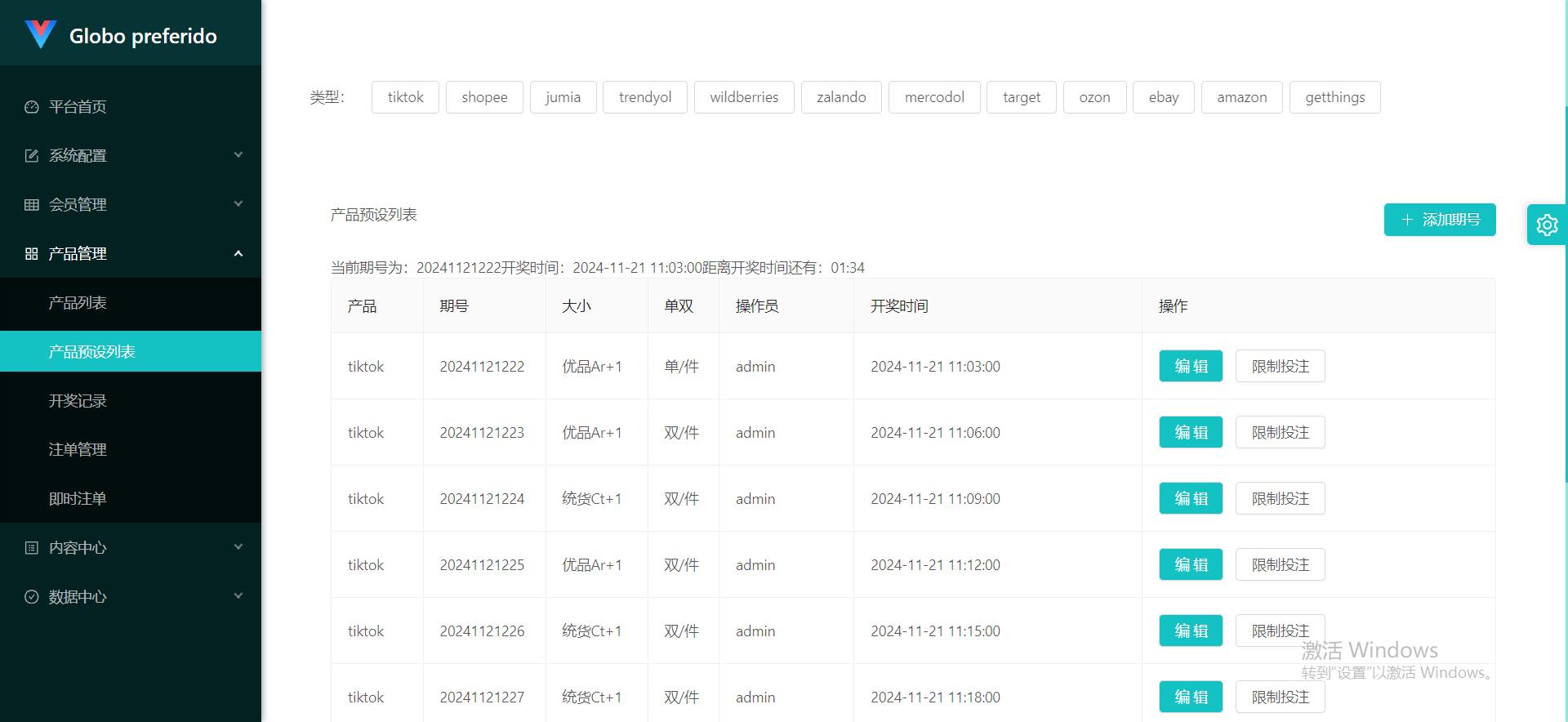The image size is (1568, 722).
Task: Filter by ebay type
Action: pyautogui.click(x=1164, y=97)
